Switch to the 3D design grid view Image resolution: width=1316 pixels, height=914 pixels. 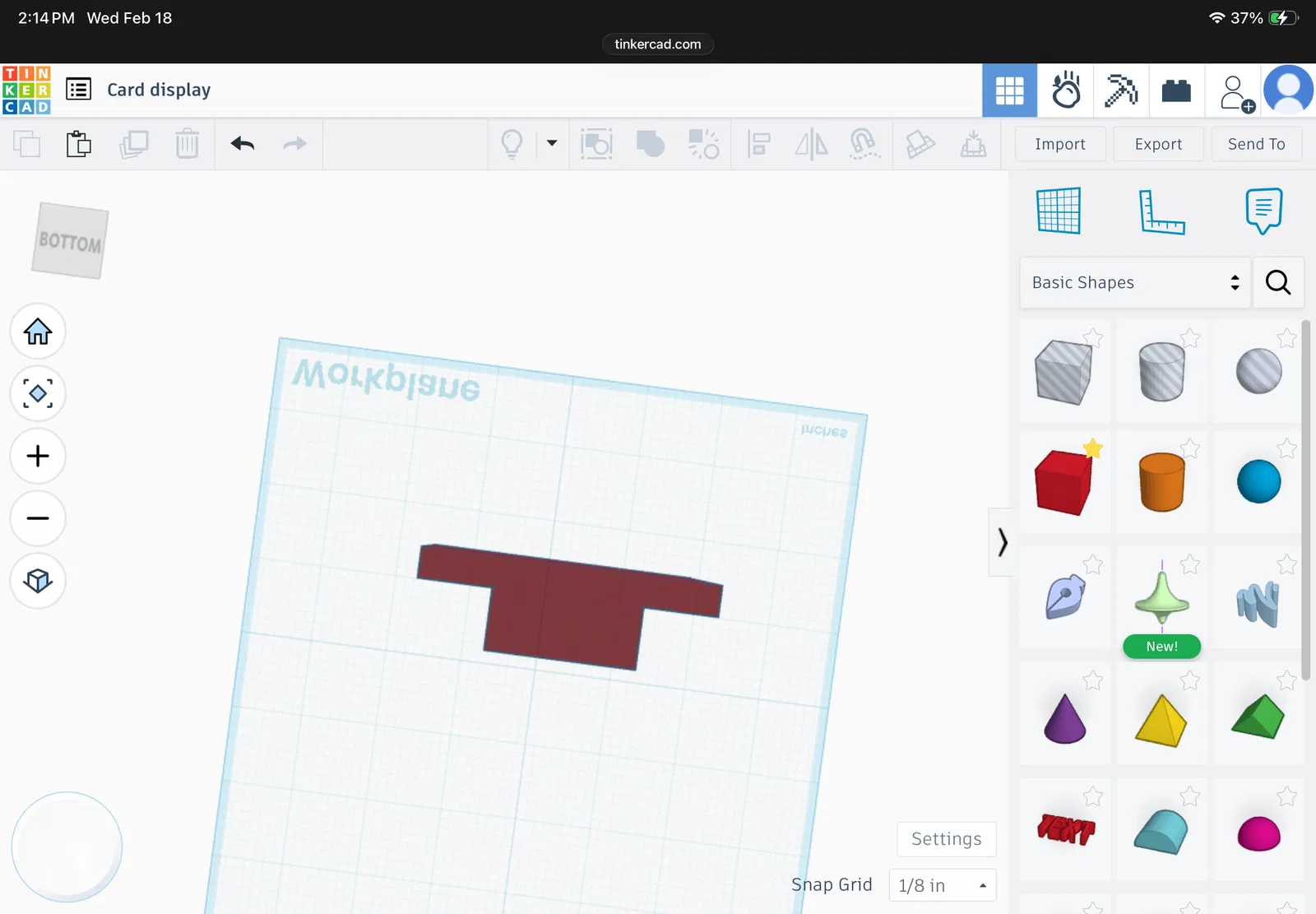1009,90
